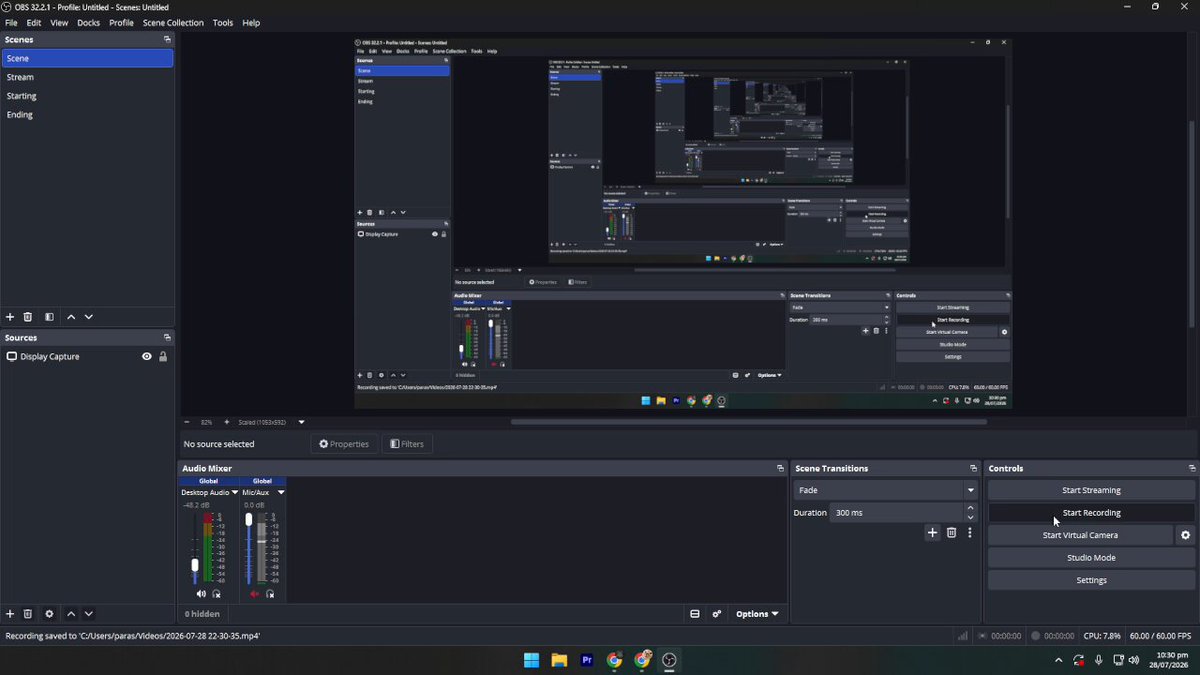Viewport: 1200px width, 675px height.
Task: Open Desktop Audio channel dropdown arrow
Action: 235,492
